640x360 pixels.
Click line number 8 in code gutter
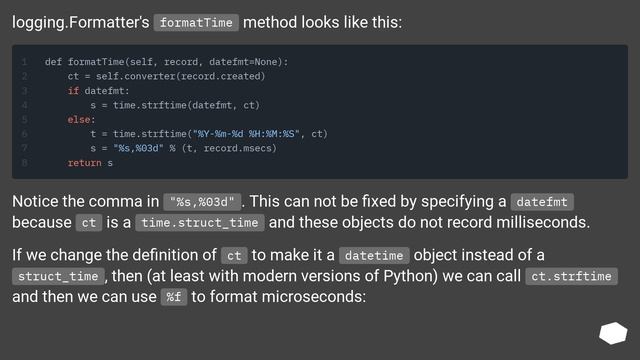pos(24,163)
